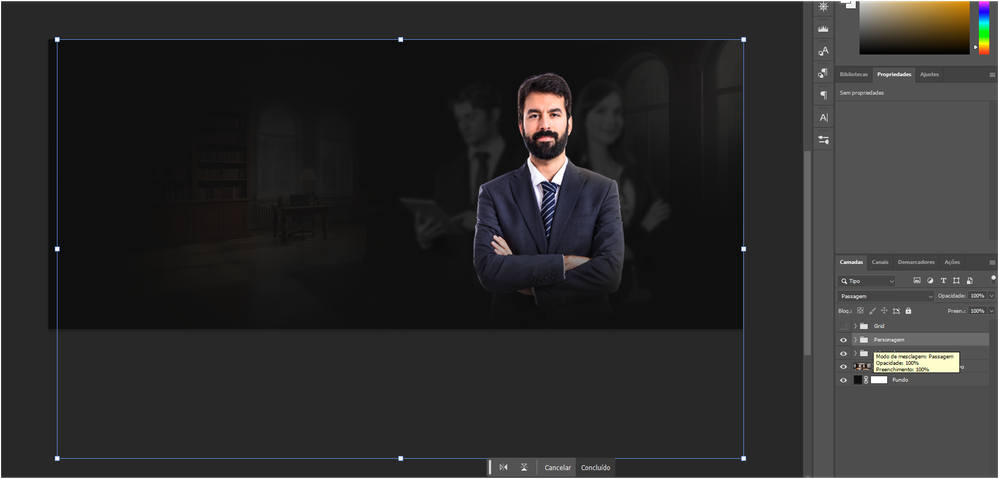The width and height of the screenshot is (999, 479).
Task: Prevent auto-nesting into artboards lock
Action: (x=896, y=311)
